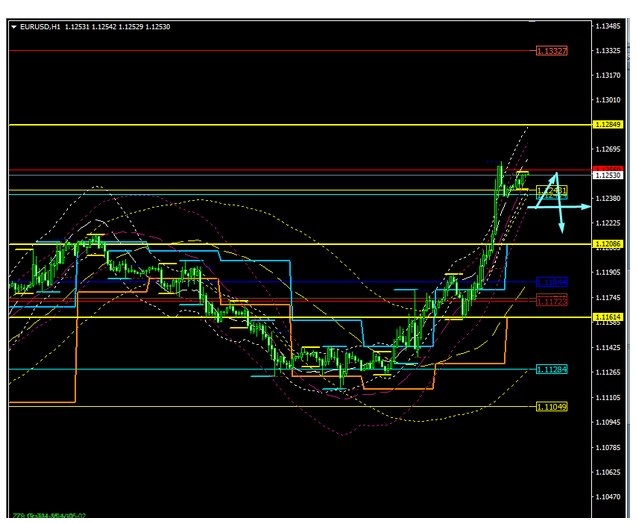Select the 1.11049 level label
Image resolution: width=637 pixels, height=523 pixels.
[x=551, y=407]
